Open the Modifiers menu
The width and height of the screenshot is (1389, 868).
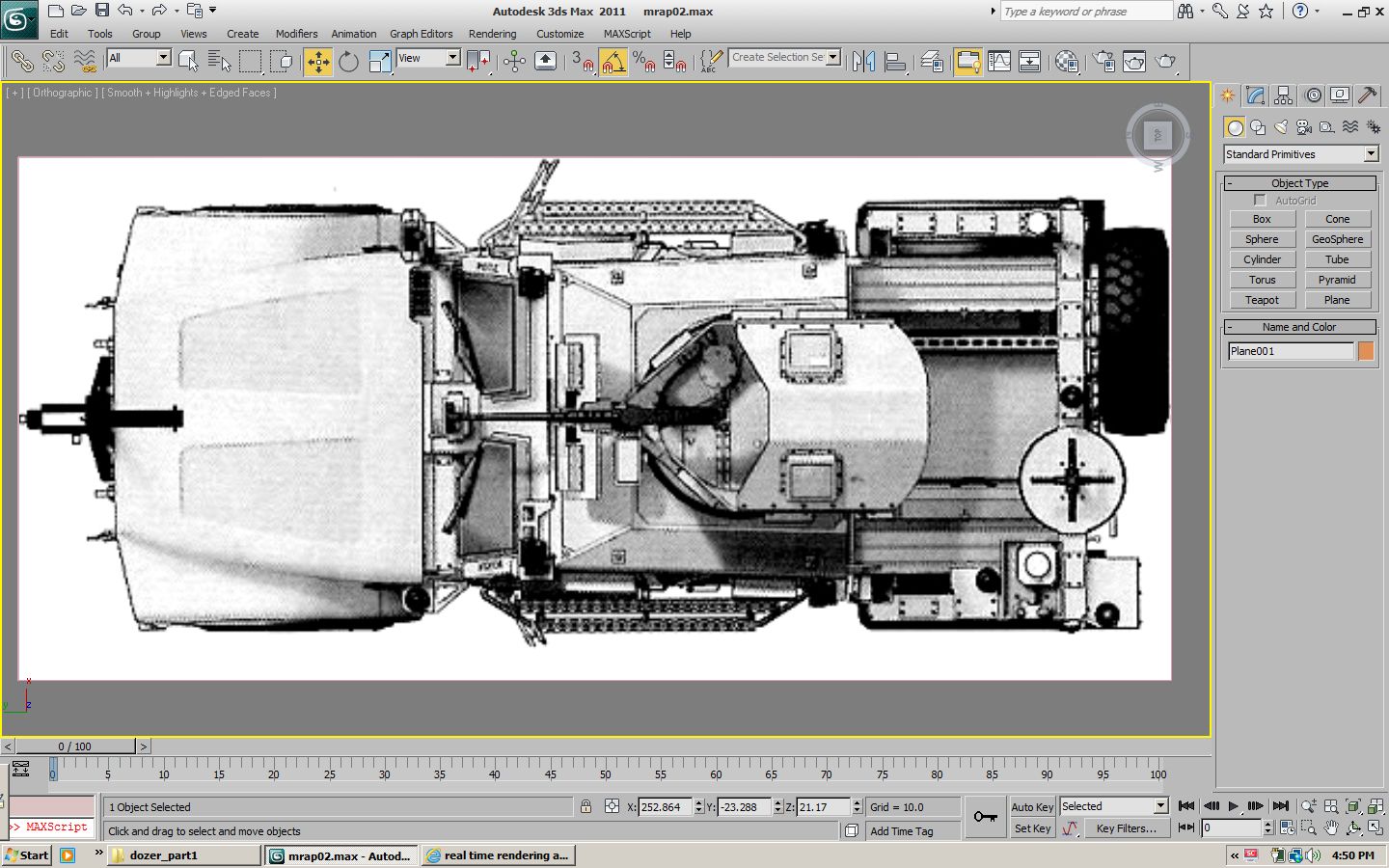(296, 34)
